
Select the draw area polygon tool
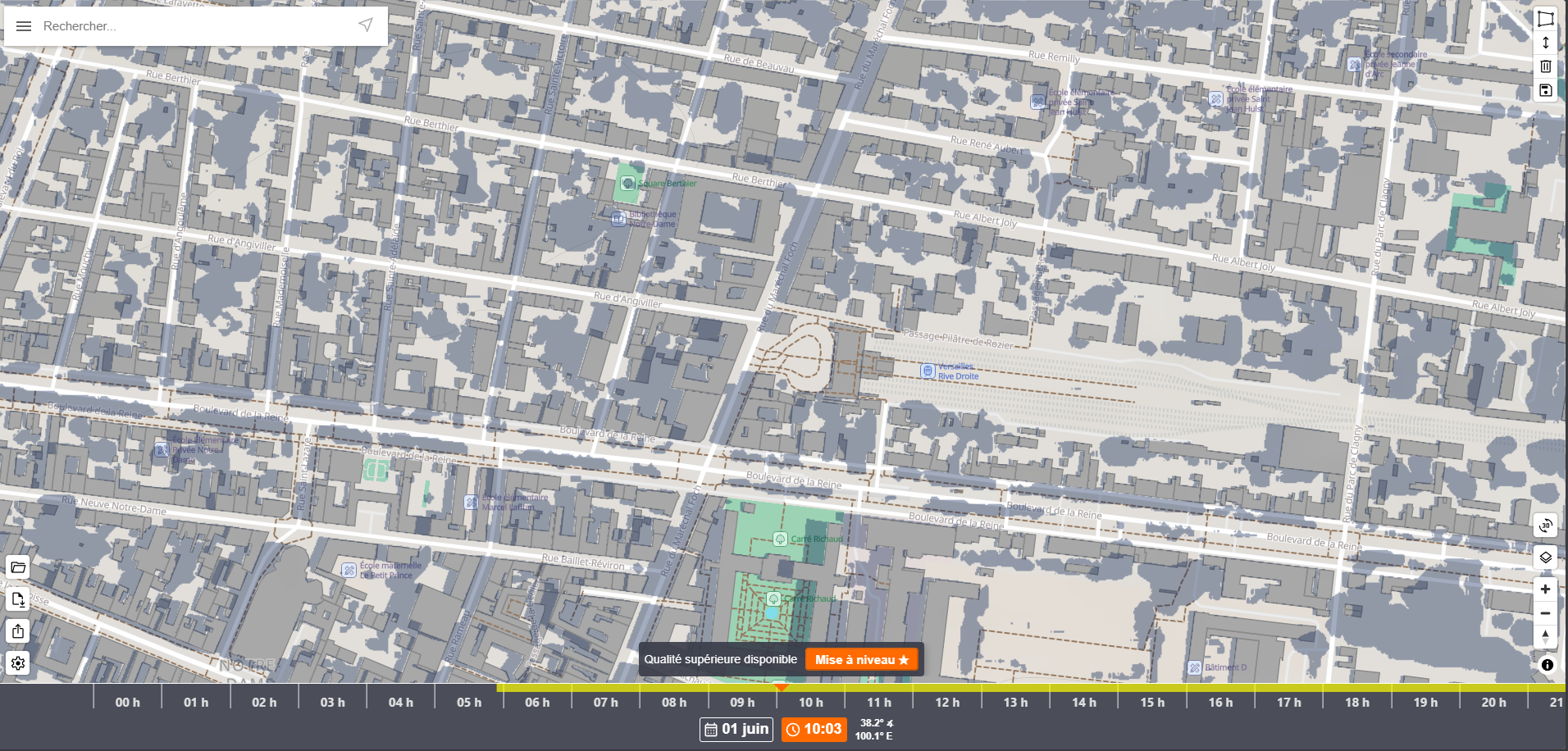[1546, 19]
